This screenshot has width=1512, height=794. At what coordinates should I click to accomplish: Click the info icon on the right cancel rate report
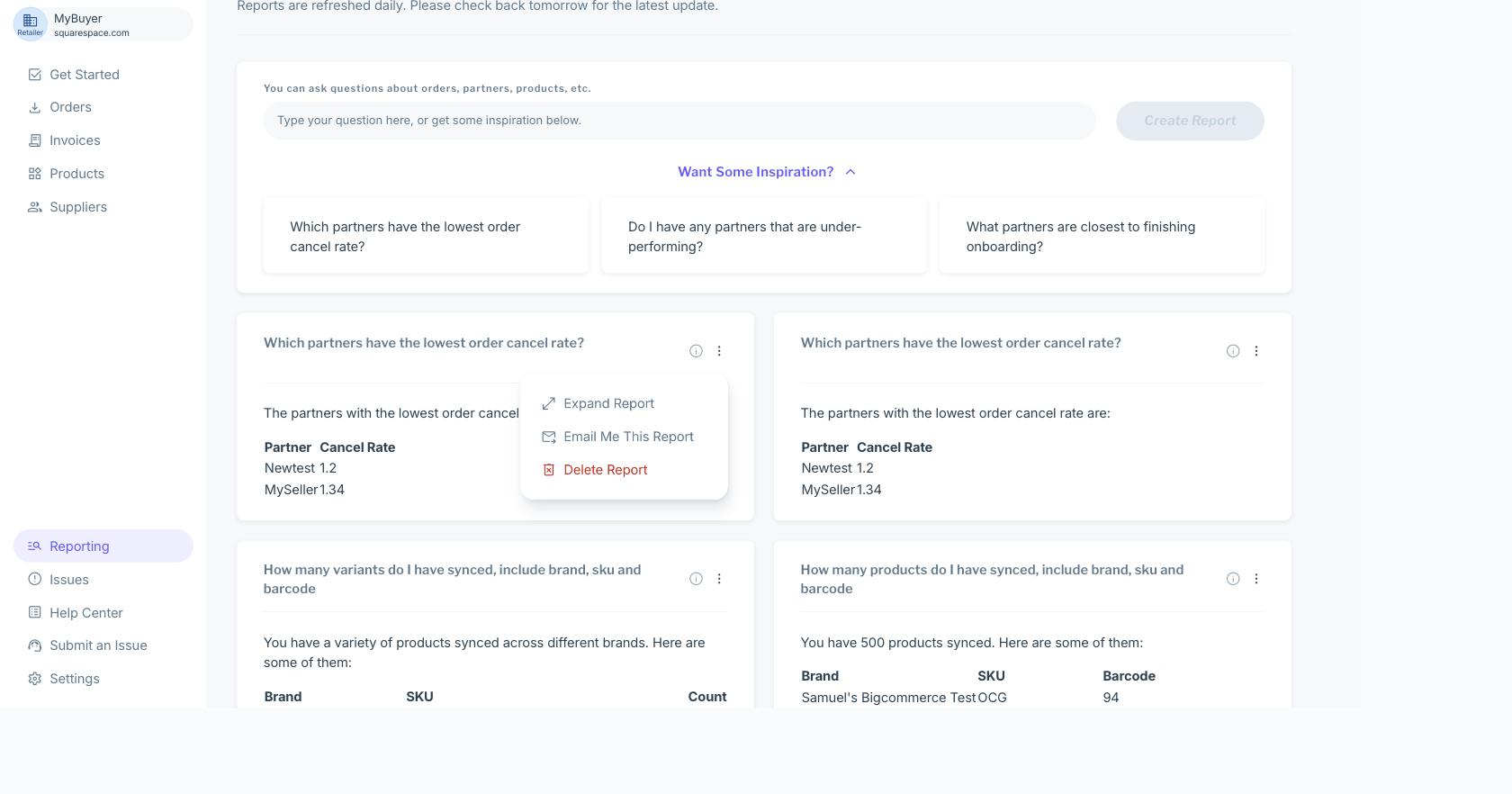point(1233,351)
